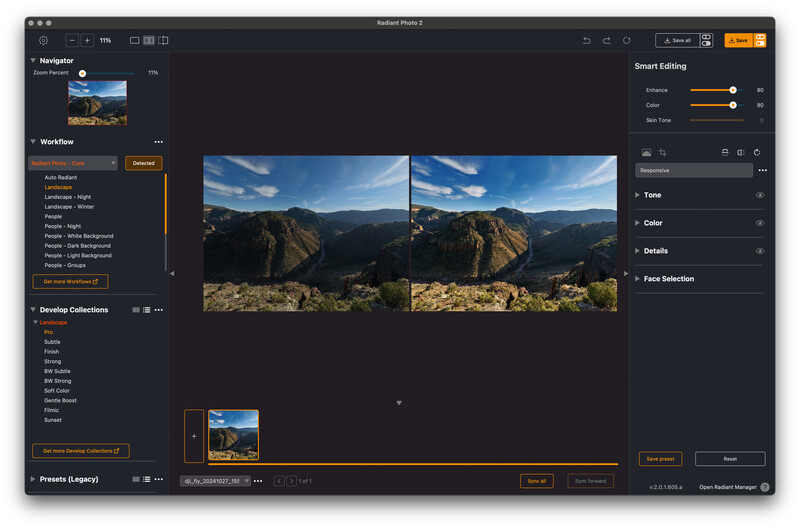
Task: Click the orange Save button
Action: 738,40
